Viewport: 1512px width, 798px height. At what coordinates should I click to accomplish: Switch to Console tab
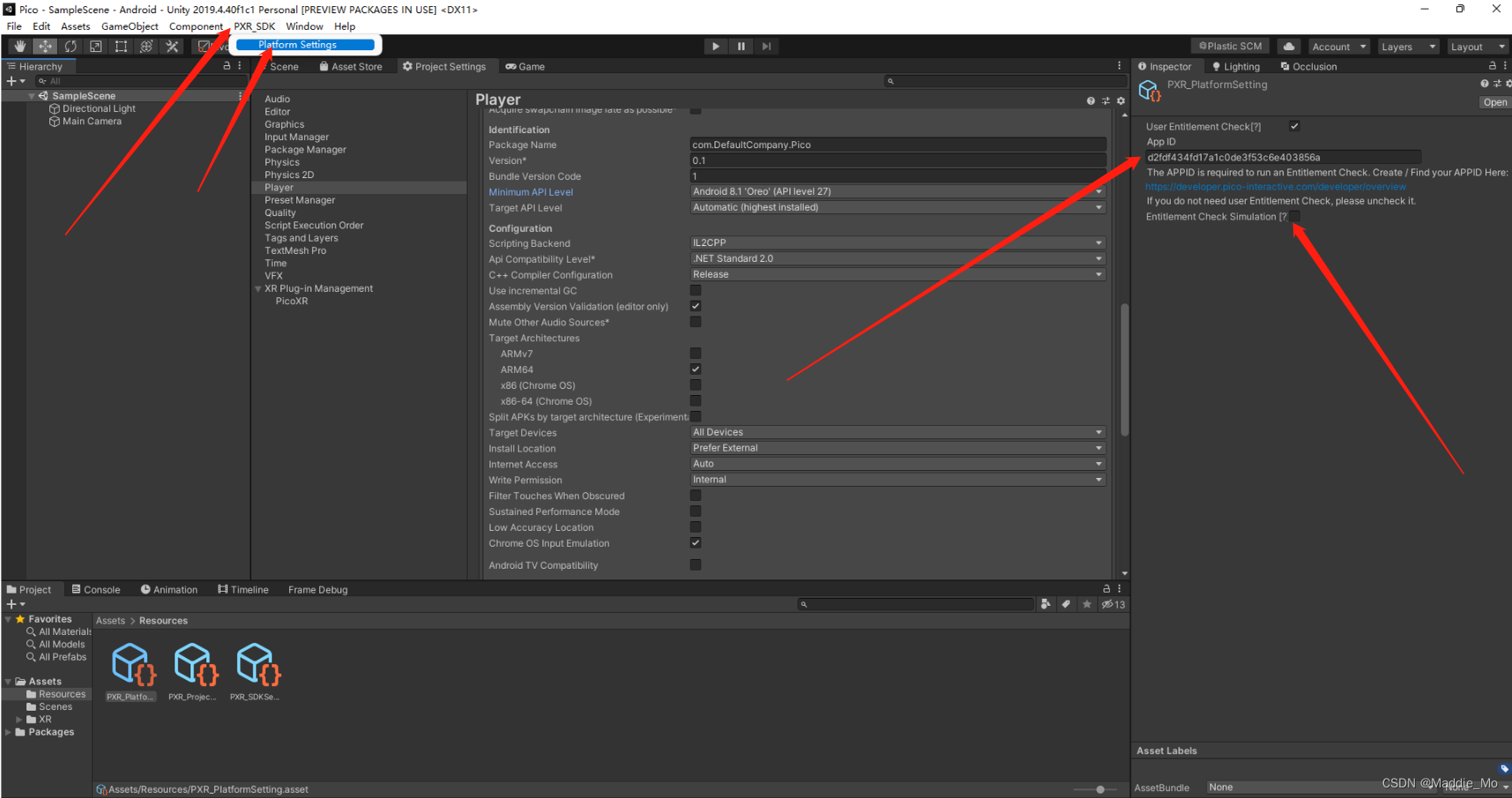96,590
